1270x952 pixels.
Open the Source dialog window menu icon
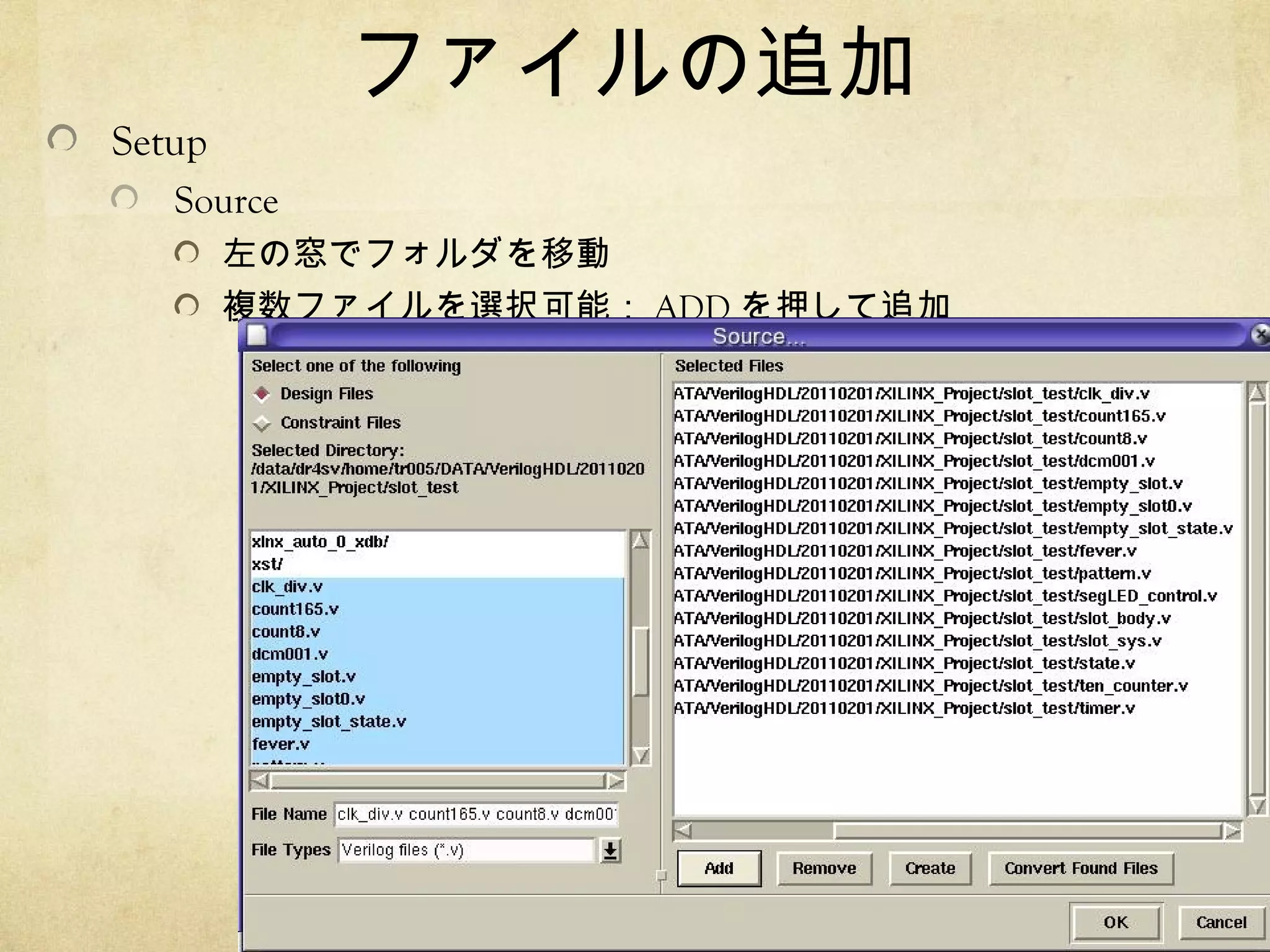[257, 335]
